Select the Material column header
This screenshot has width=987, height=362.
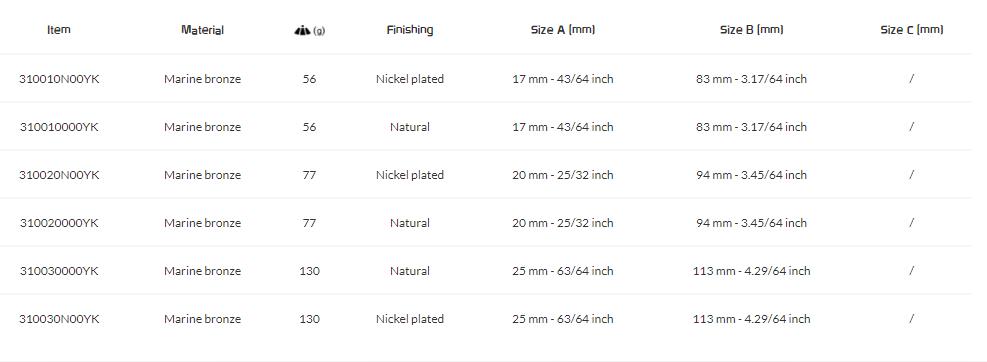[202, 30]
